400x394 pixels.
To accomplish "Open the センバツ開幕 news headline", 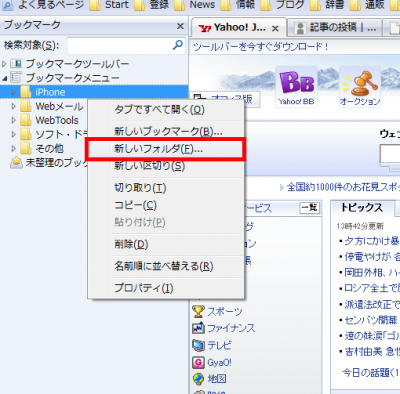I will tap(371, 320).
